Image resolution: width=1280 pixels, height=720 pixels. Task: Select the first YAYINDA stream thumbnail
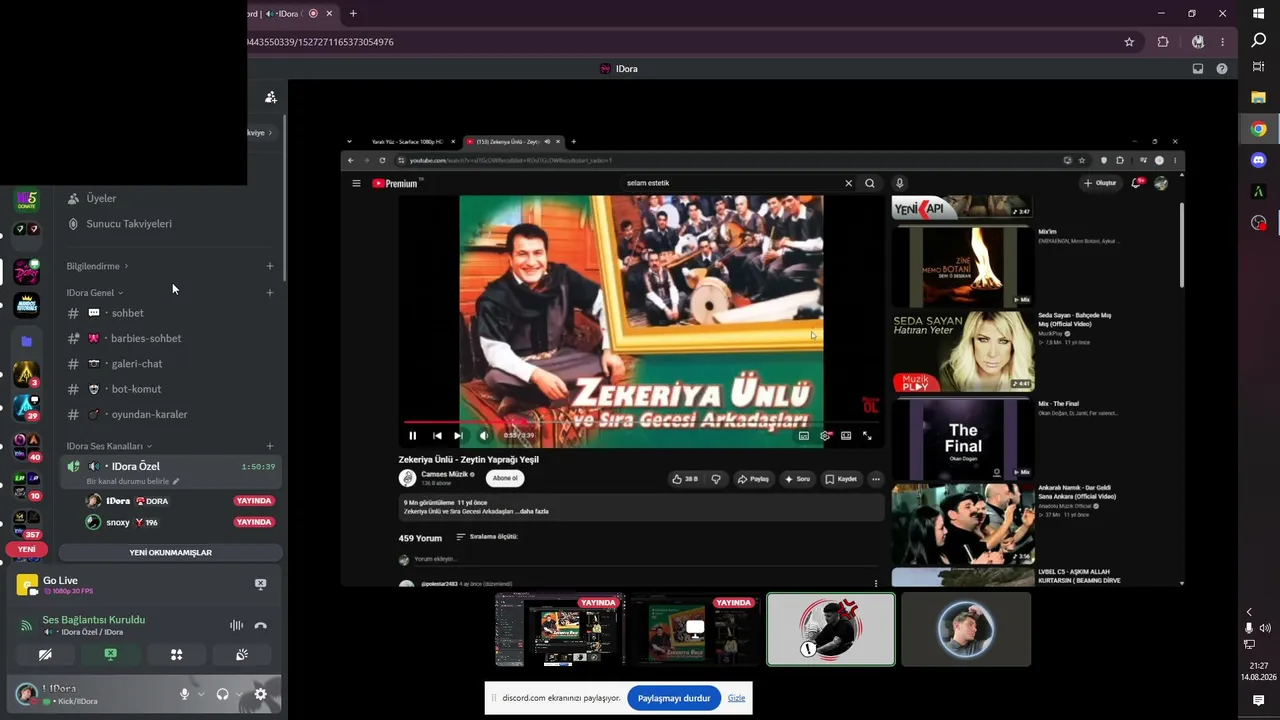coord(560,629)
